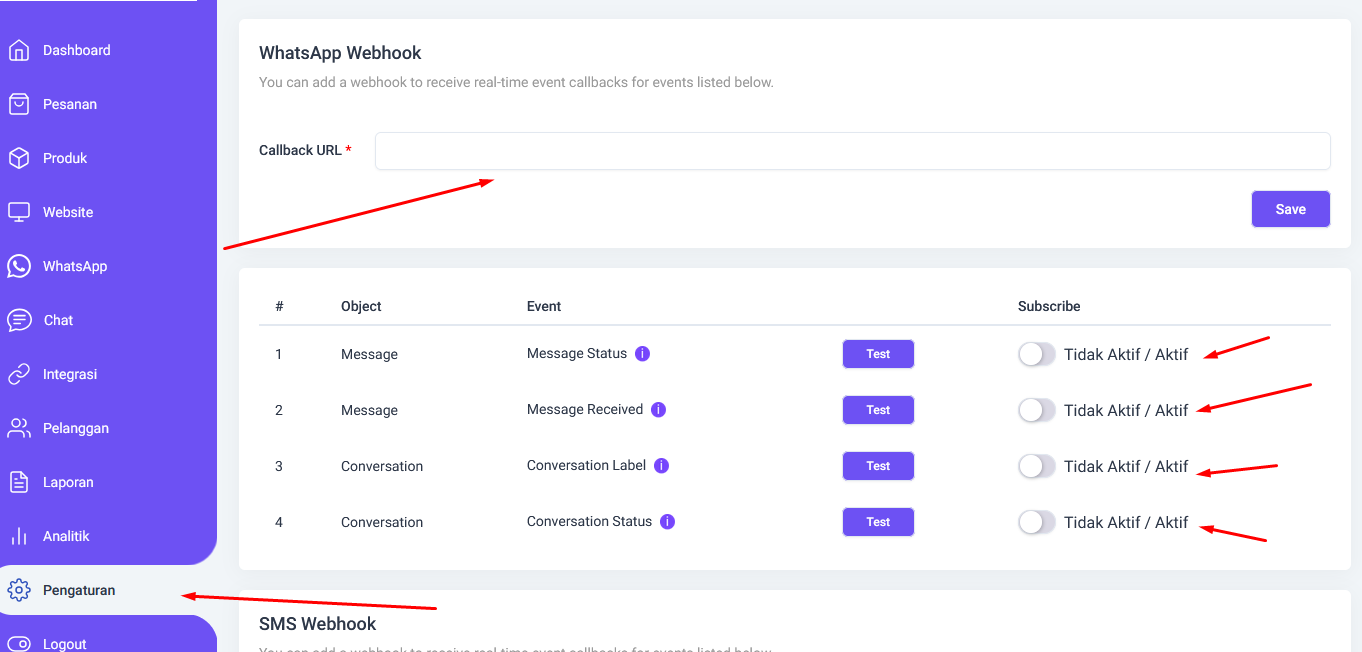The width and height of the screenshot is (1362, 652).
Task: Test the Message Status event
Action: coord(878,354)
